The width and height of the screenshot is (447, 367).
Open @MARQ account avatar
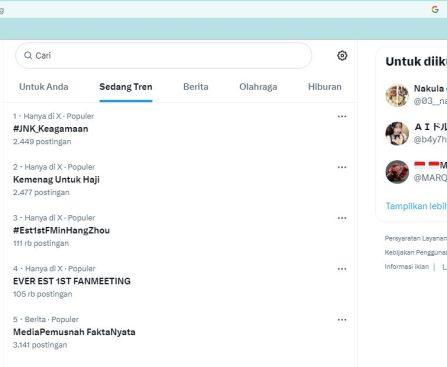coord(397,172)
